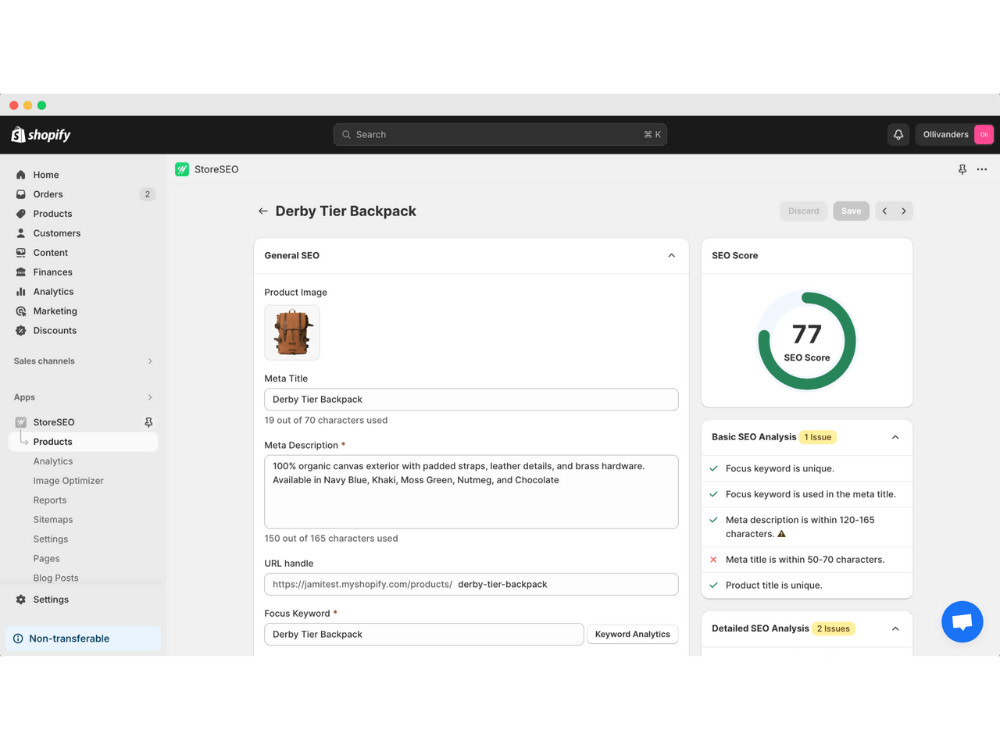
Task: Open the notifications bell
Action: 898,135
